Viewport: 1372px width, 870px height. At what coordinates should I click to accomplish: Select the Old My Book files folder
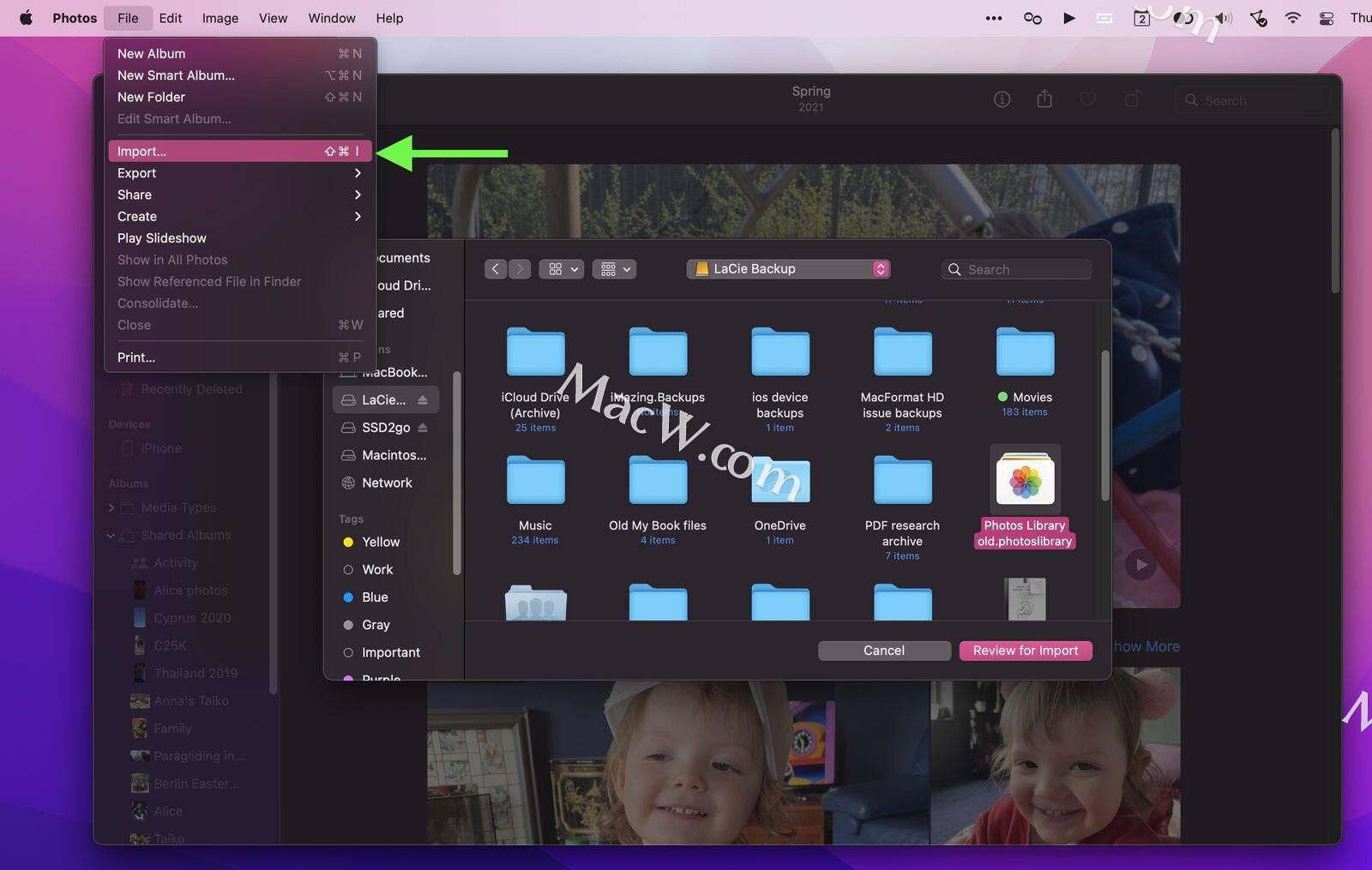tap(658, 500)
